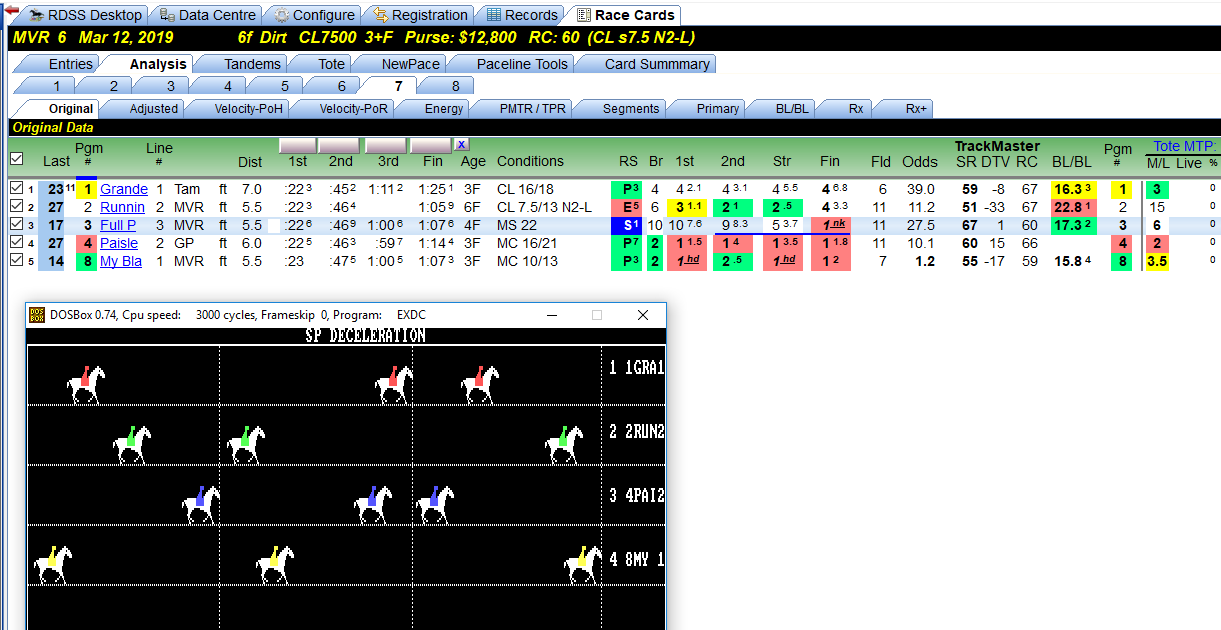Uncheck the checkbox for the Paisle row
Screen dimensions: 1221x630
15,243
